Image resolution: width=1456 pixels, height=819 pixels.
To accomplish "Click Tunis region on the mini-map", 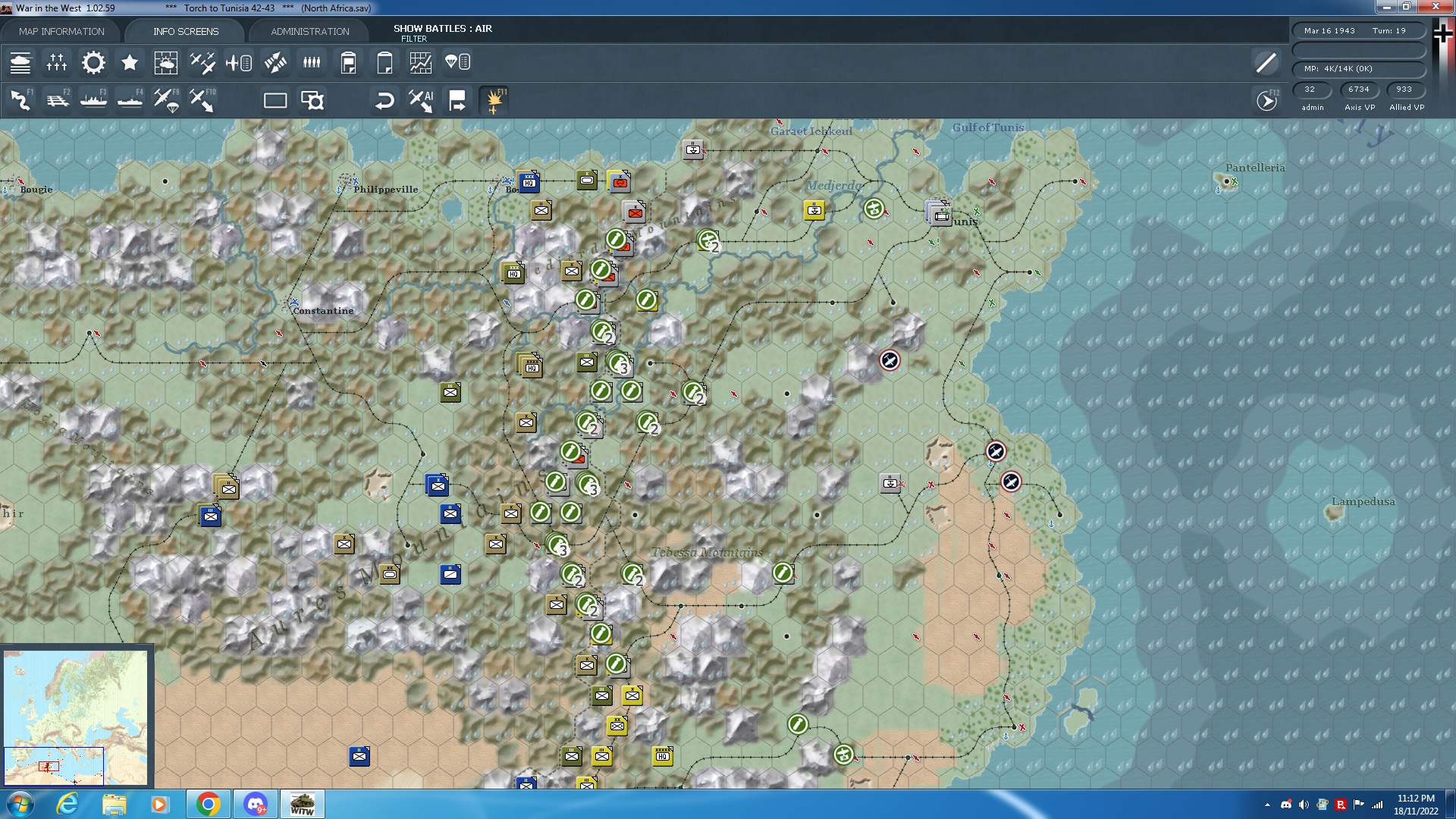I will [52, 765].
